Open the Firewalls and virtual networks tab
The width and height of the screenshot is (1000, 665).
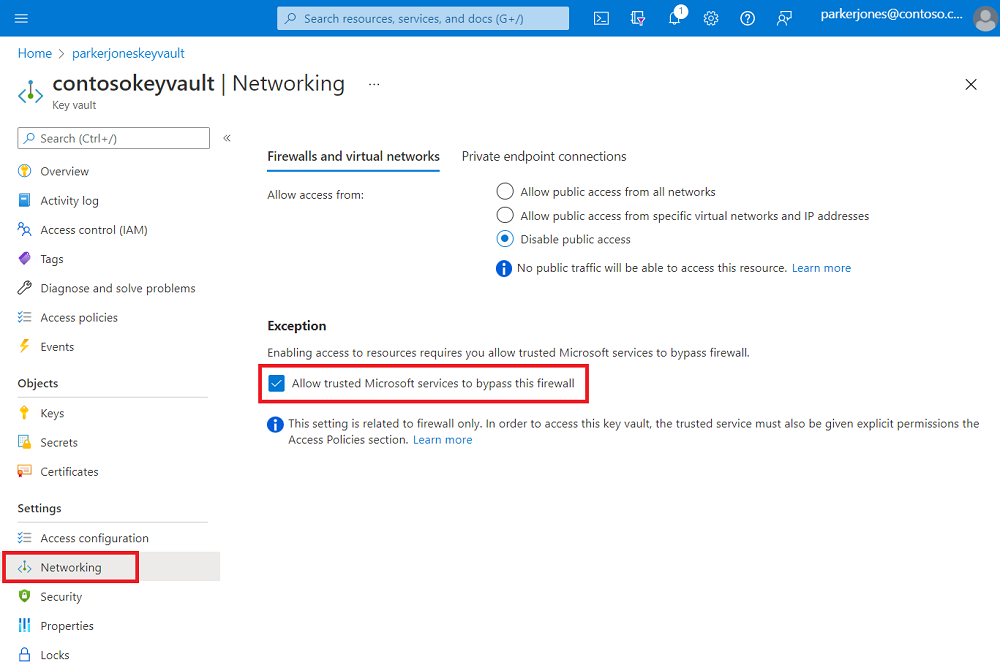tap(353, 156)
